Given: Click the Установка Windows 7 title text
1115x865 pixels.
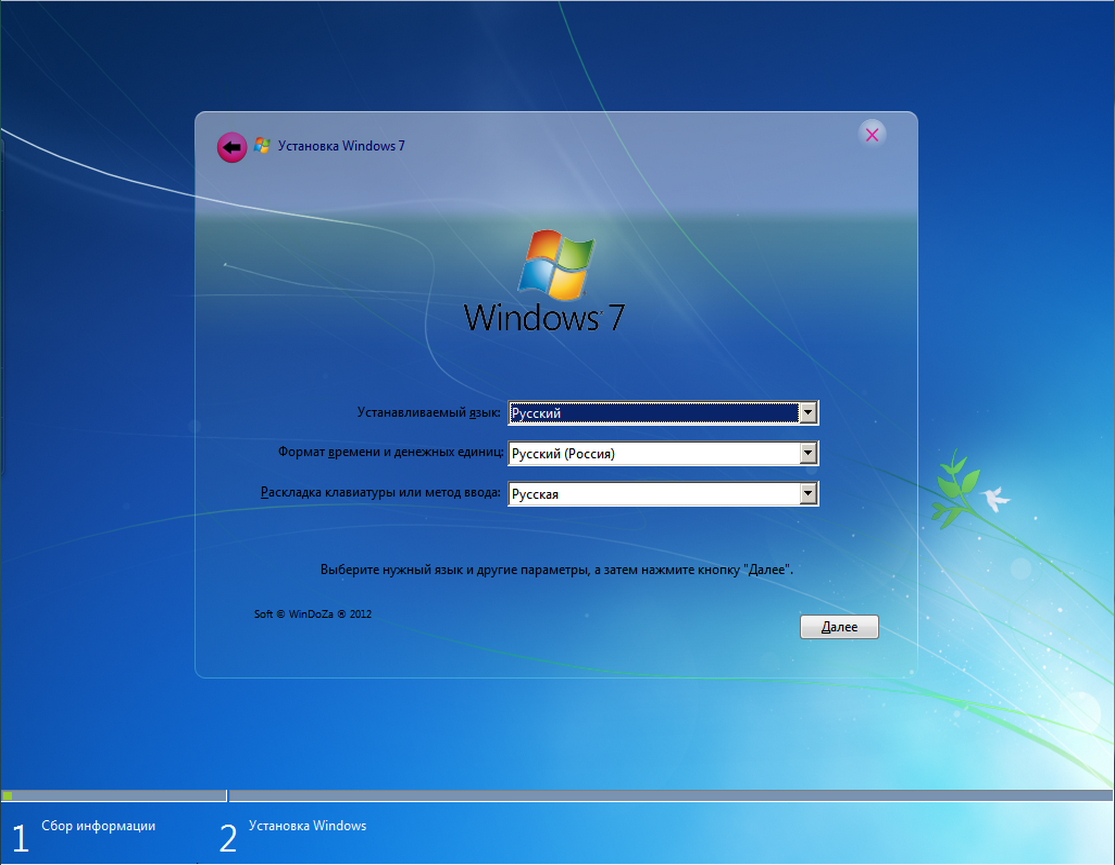Looking at the screenshot, I should click(x=341, y=146).
